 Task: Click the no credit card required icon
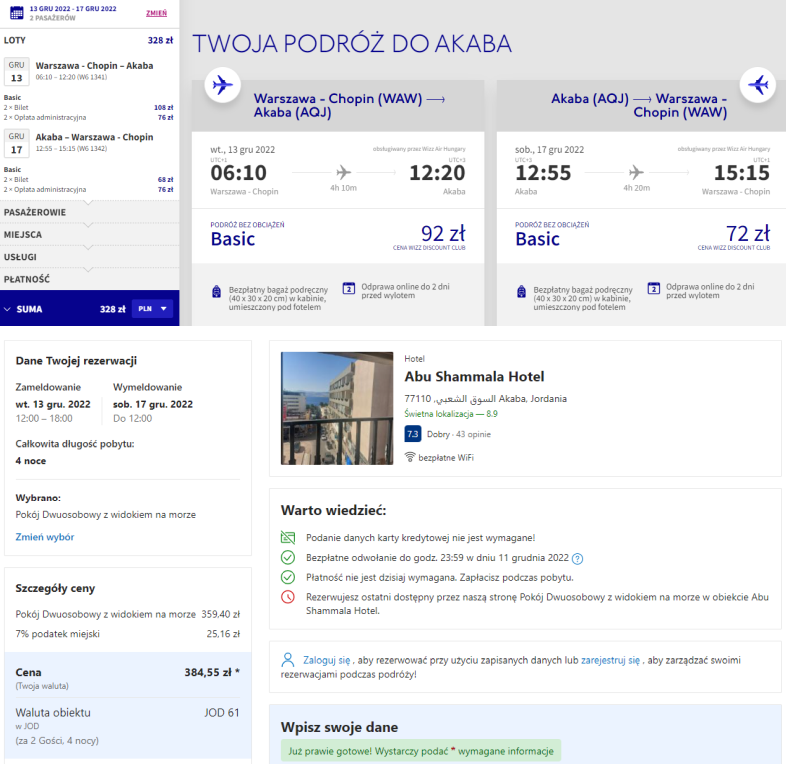(288, 538)
